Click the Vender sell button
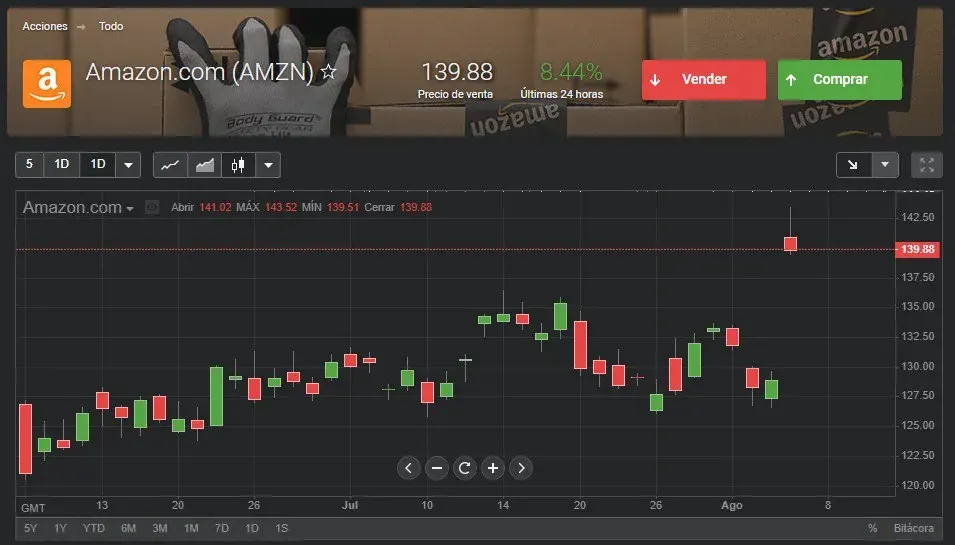The width and height of the screenshot is (955, 545). 703,80
